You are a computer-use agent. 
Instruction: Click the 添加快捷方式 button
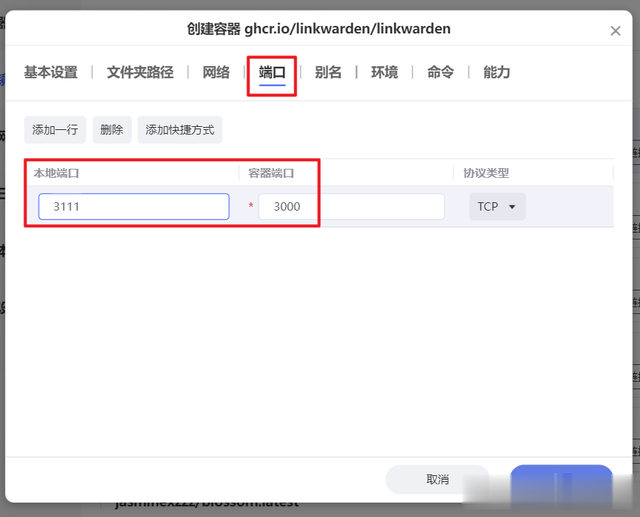click(x=180, y=130)
